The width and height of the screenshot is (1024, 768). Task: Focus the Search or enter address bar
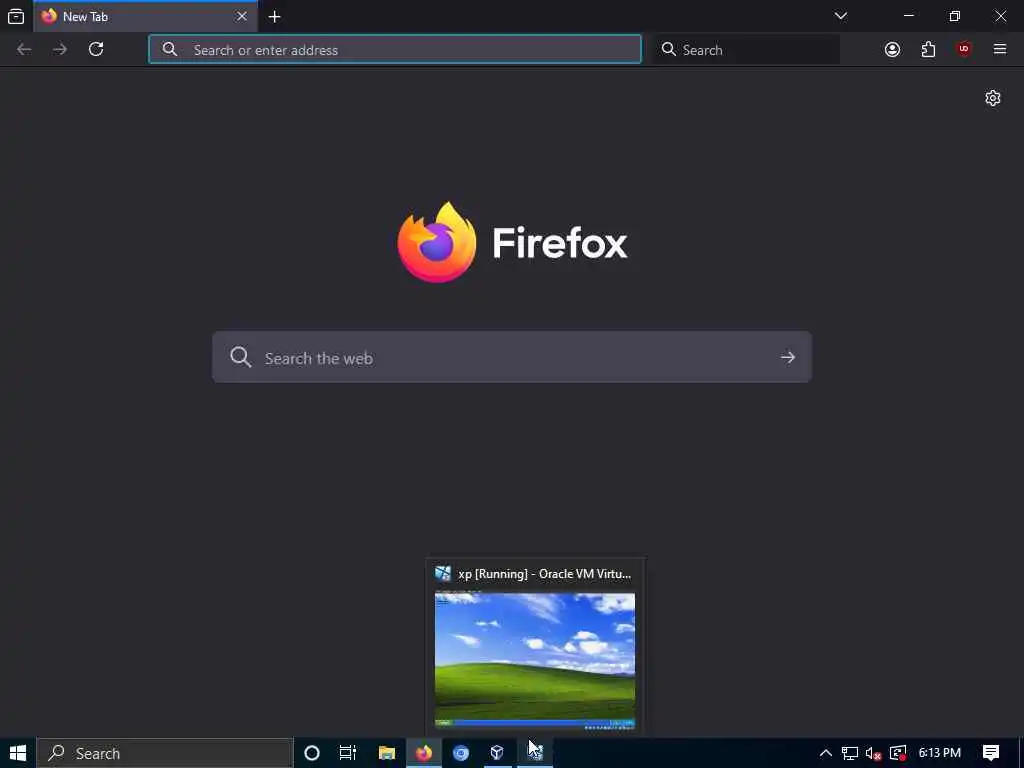click(x=395, y=49)
